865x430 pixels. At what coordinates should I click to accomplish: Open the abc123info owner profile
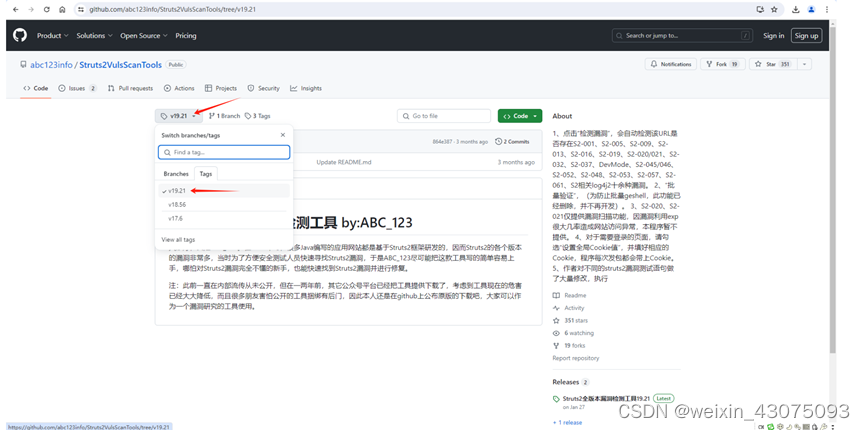(51, 65)
